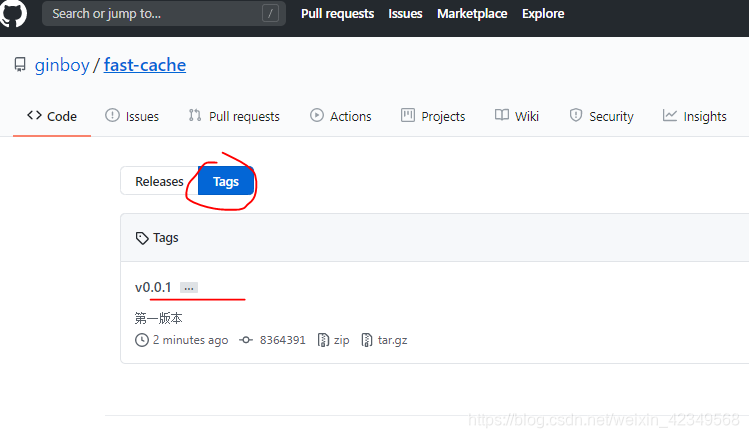Click the tag icon in Tags header
749x438 pixels.
142,238
